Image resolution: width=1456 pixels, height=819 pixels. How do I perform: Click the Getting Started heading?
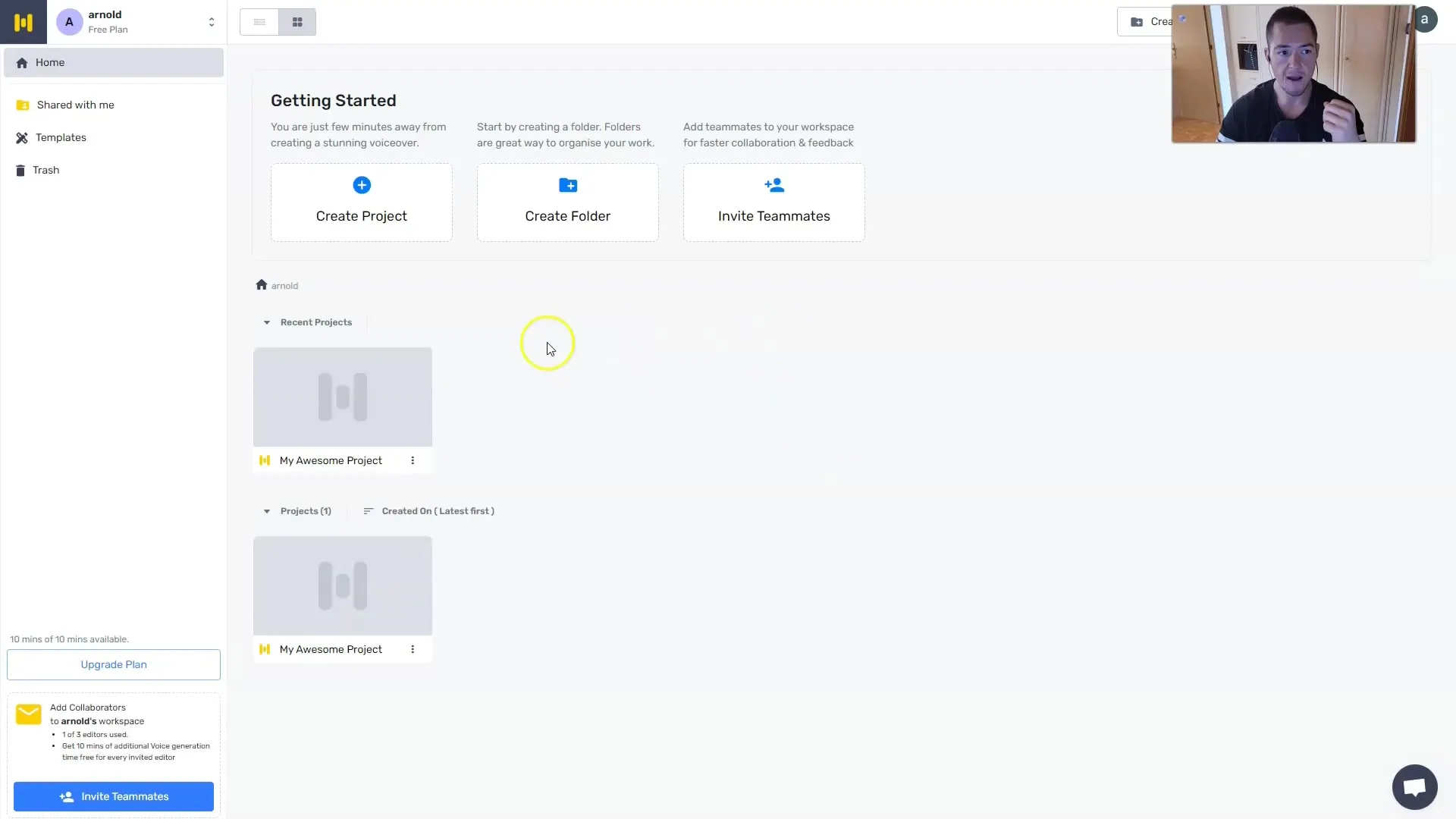tap(334, 101)
